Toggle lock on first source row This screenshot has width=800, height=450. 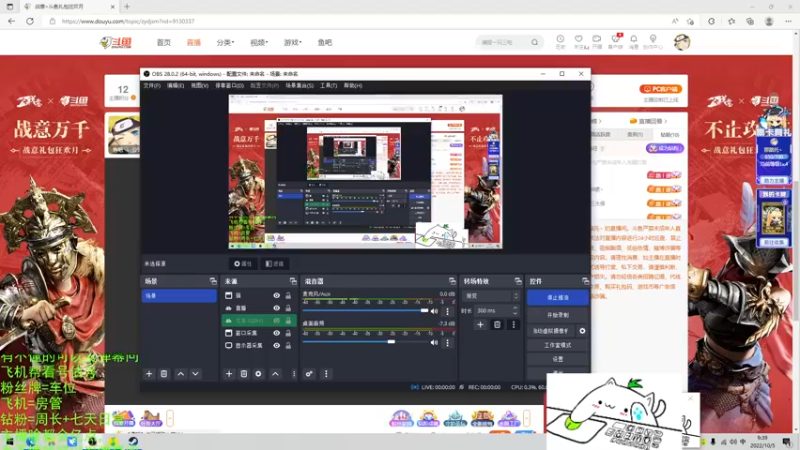pyautogui.click(x=288, y=295)
